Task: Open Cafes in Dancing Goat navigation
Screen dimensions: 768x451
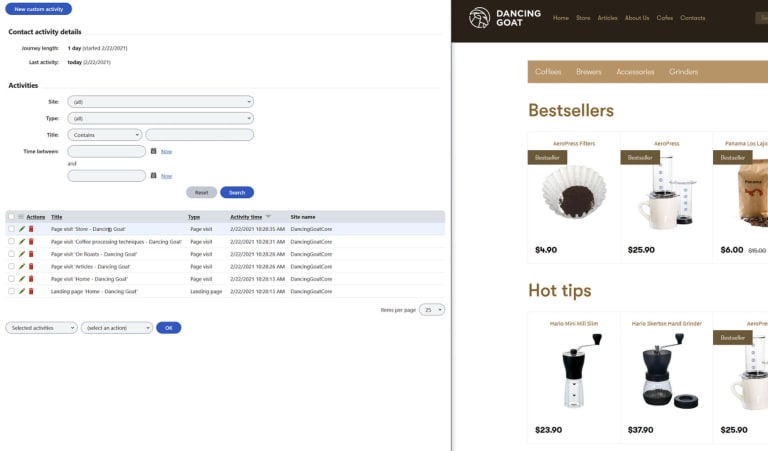Action: [x=665, y=18]
